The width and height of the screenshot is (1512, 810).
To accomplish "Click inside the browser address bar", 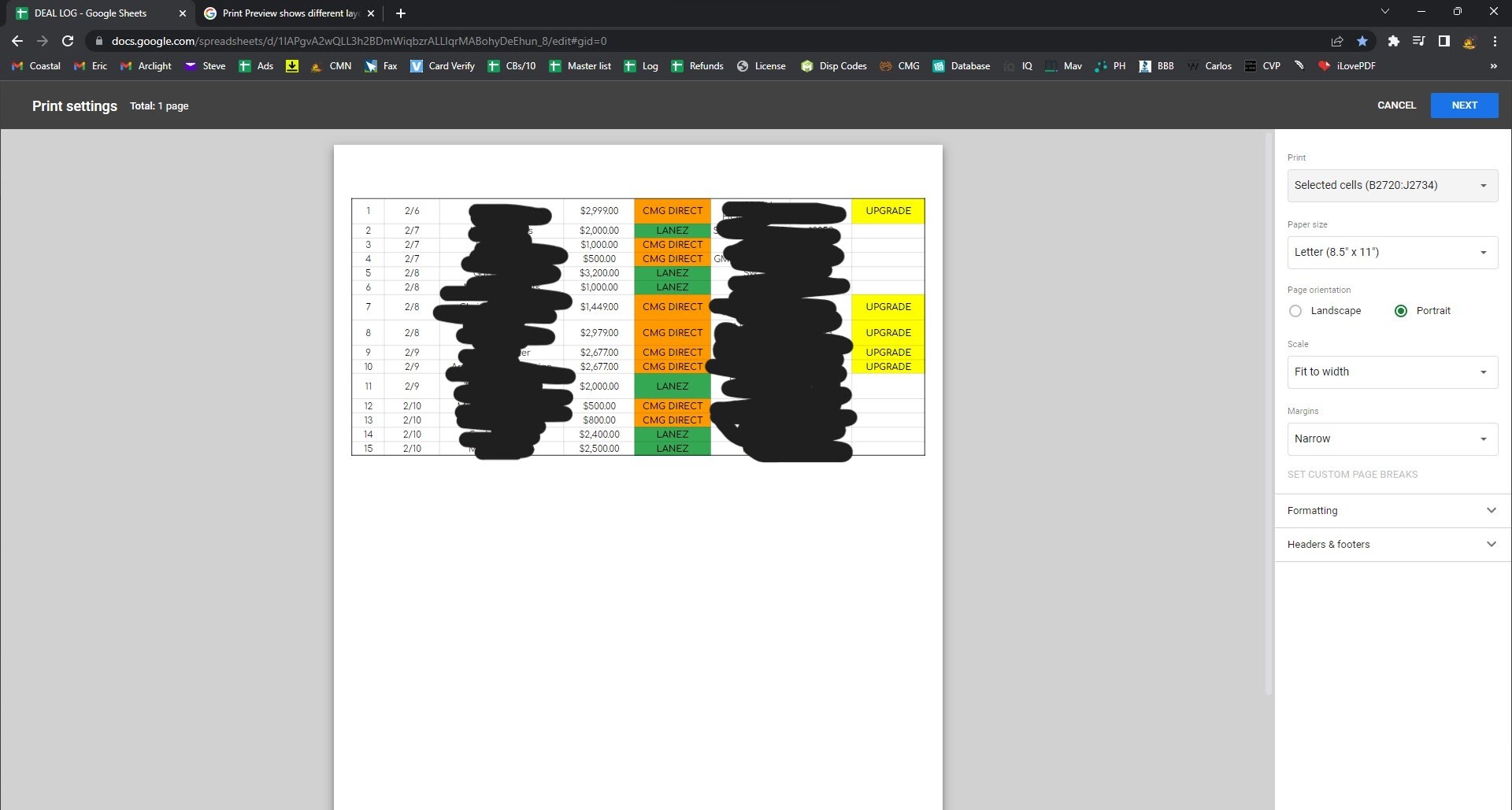I will pos(472,41).
